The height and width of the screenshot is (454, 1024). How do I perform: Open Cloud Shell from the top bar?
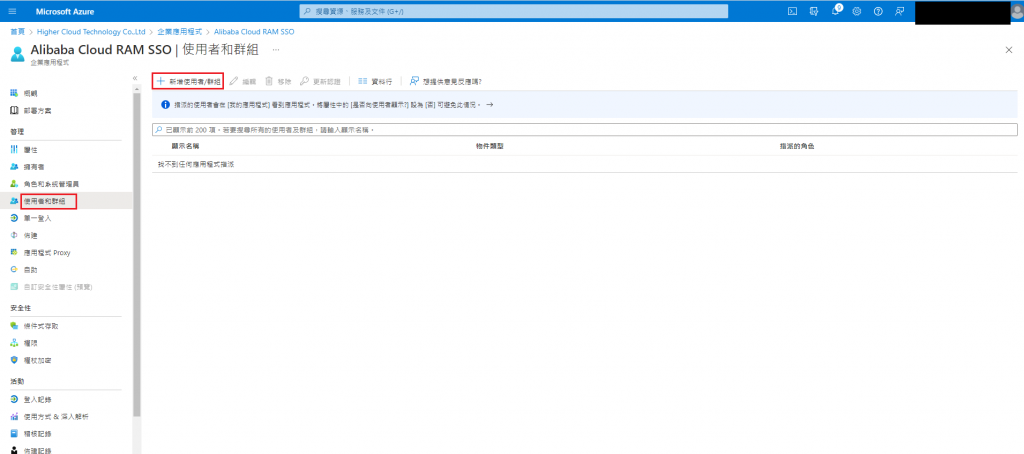(792, 11)
